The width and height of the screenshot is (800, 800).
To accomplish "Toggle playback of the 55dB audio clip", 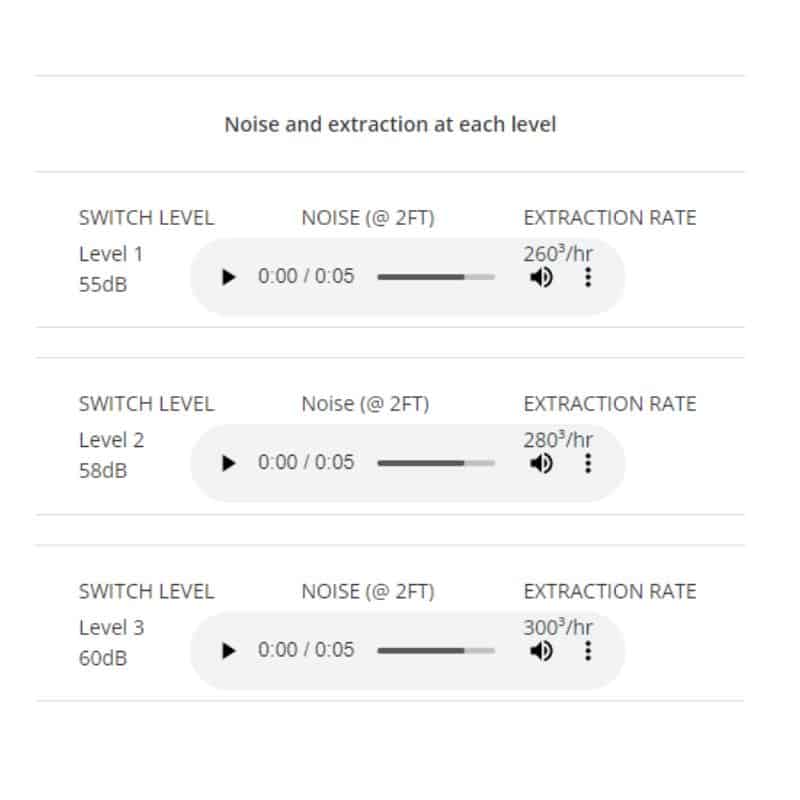I will [230, 276].
